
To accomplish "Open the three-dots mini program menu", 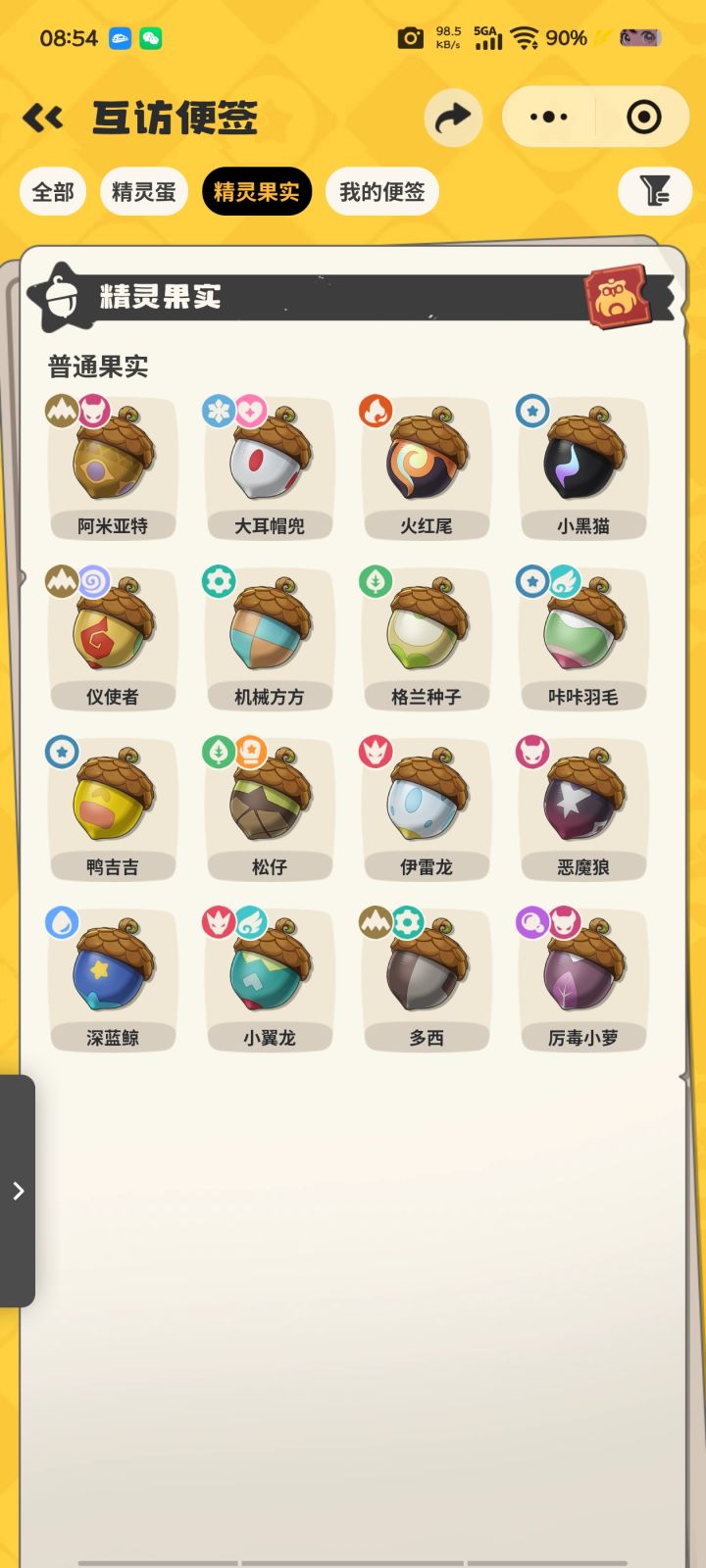I will (x=548, y=118).
